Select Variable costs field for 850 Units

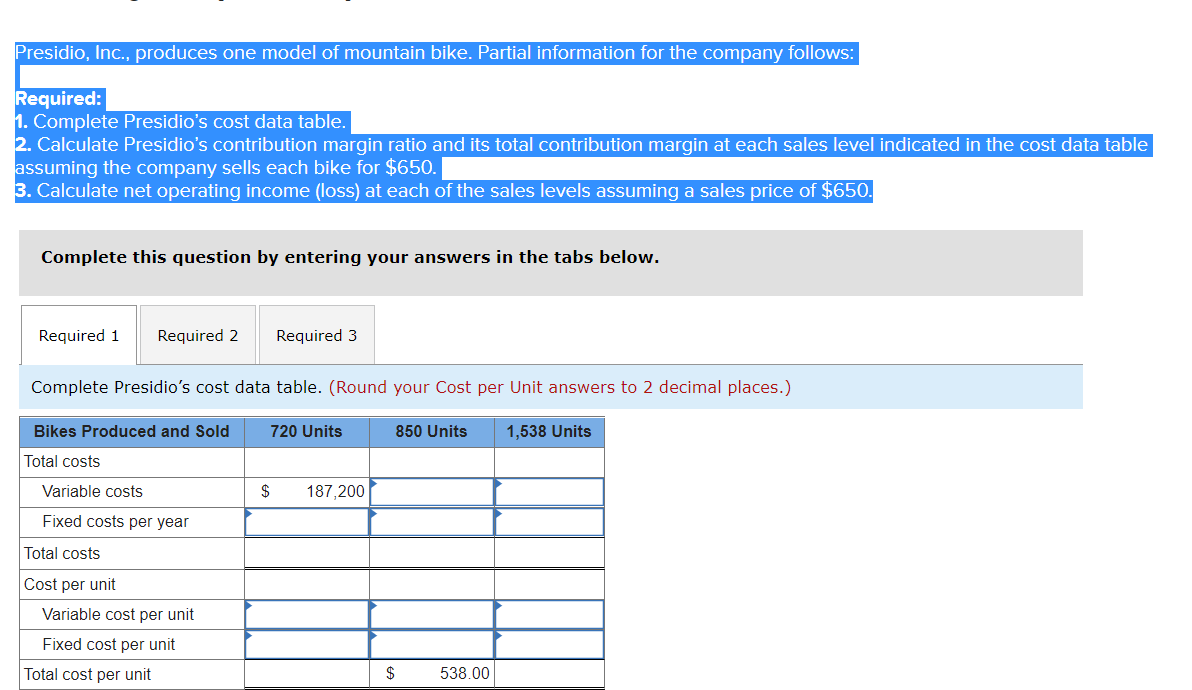click(x=432, y=492)
